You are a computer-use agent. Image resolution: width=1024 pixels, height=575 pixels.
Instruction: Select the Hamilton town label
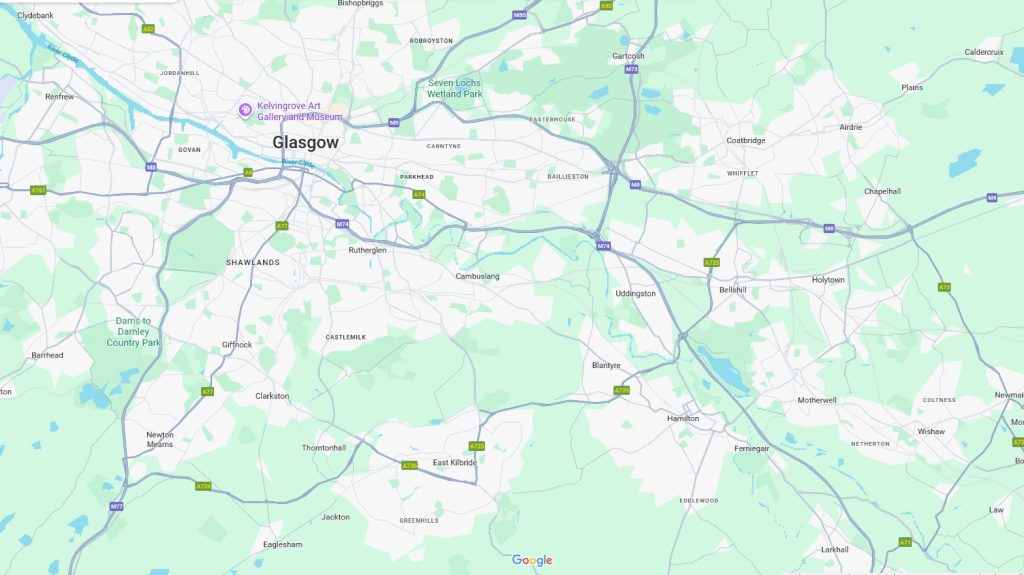click(683, 418)
